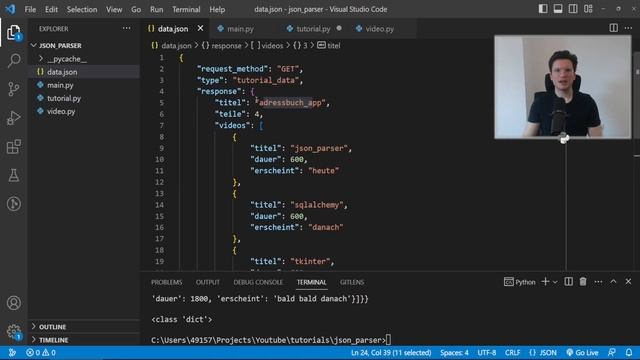
Task: Open the File menu
Action: 30,9
